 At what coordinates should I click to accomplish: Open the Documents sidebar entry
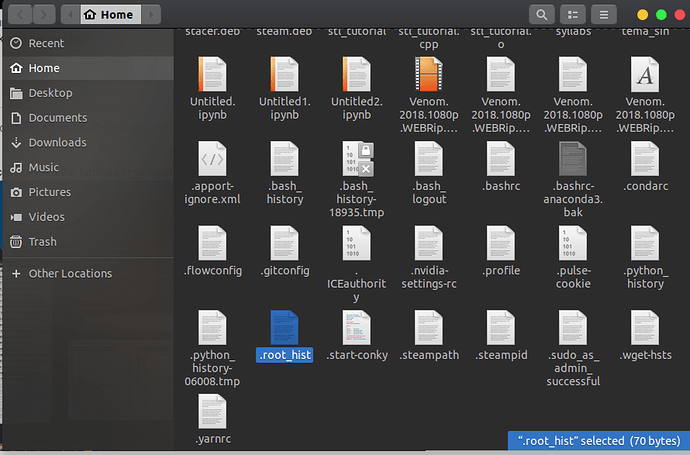pyautogui.click(x=57, y=118)
